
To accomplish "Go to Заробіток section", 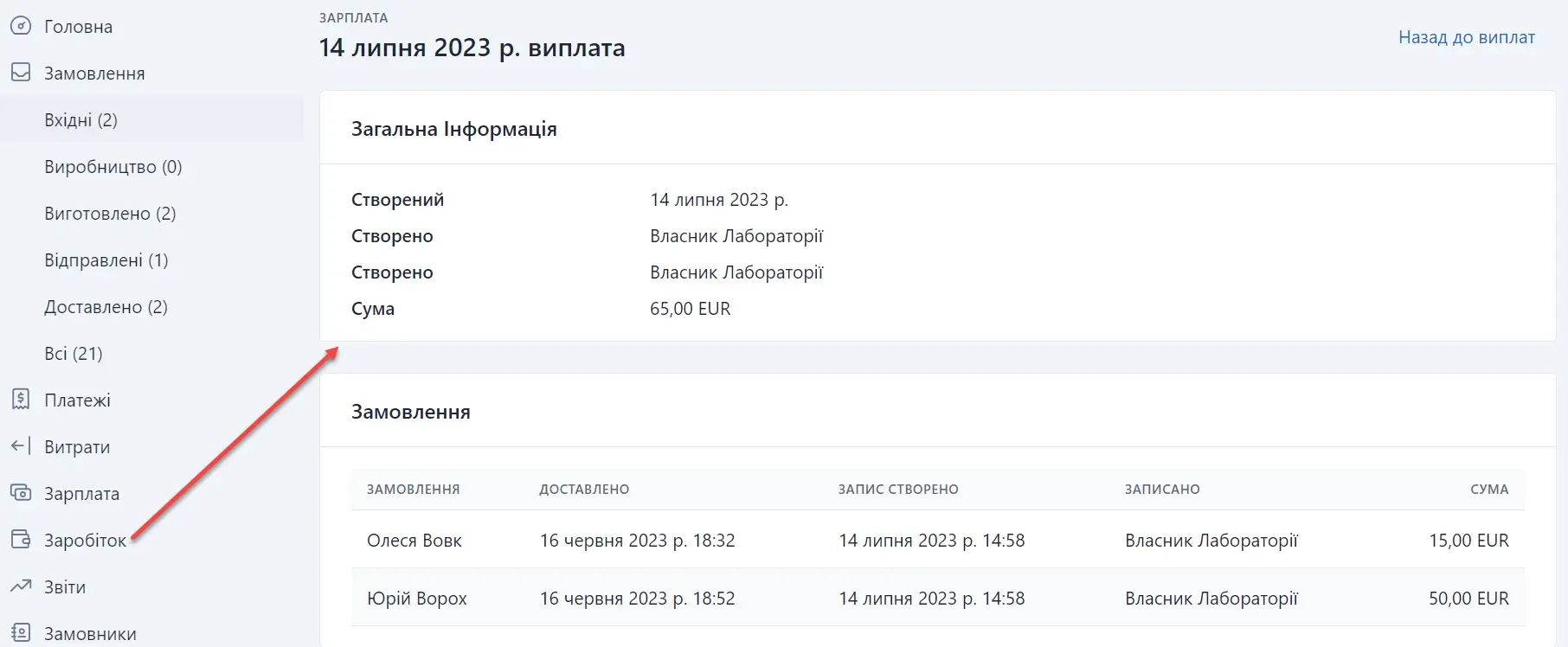I will (x=85, y=541).
